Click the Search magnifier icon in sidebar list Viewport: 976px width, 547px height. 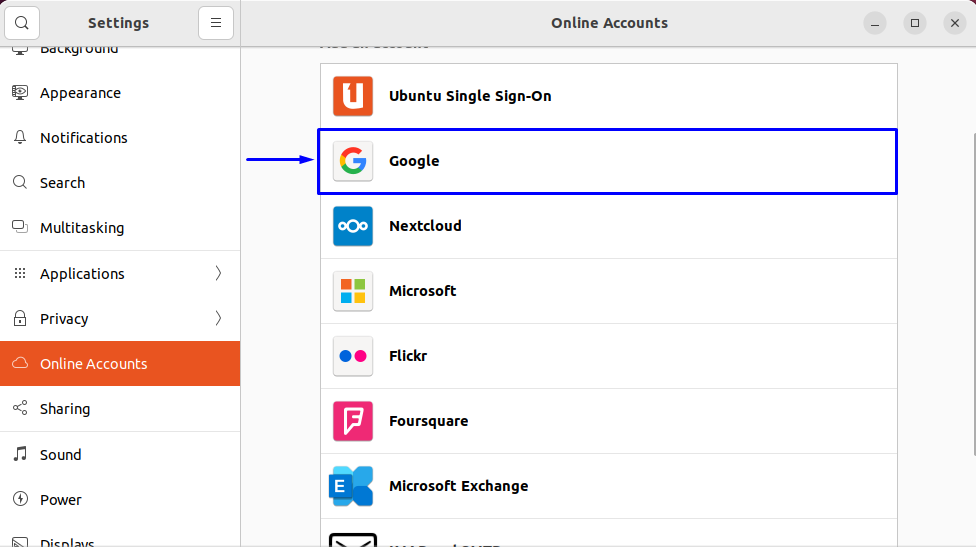pos(20,182)
